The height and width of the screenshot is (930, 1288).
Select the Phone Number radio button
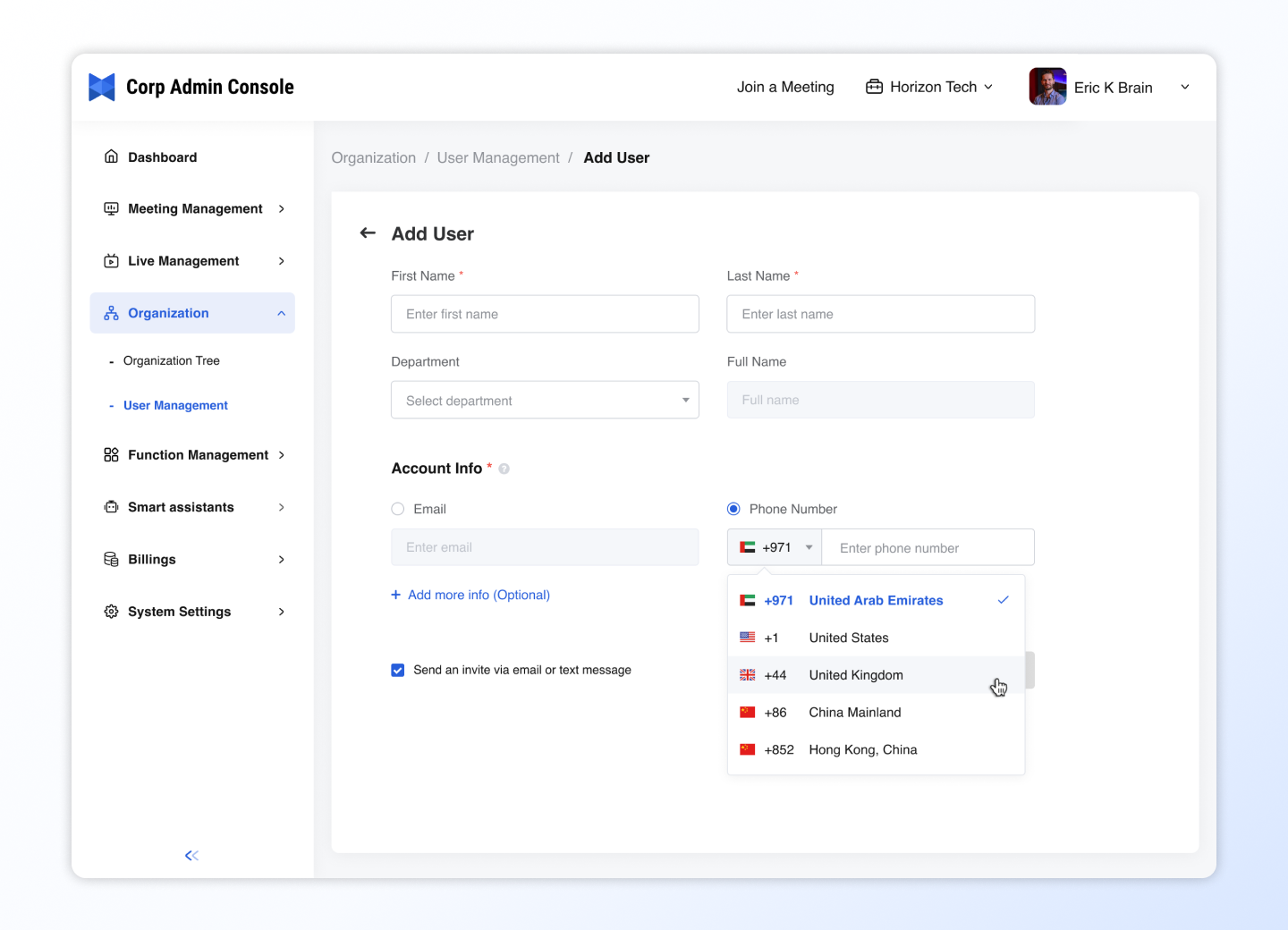[733, 509]
